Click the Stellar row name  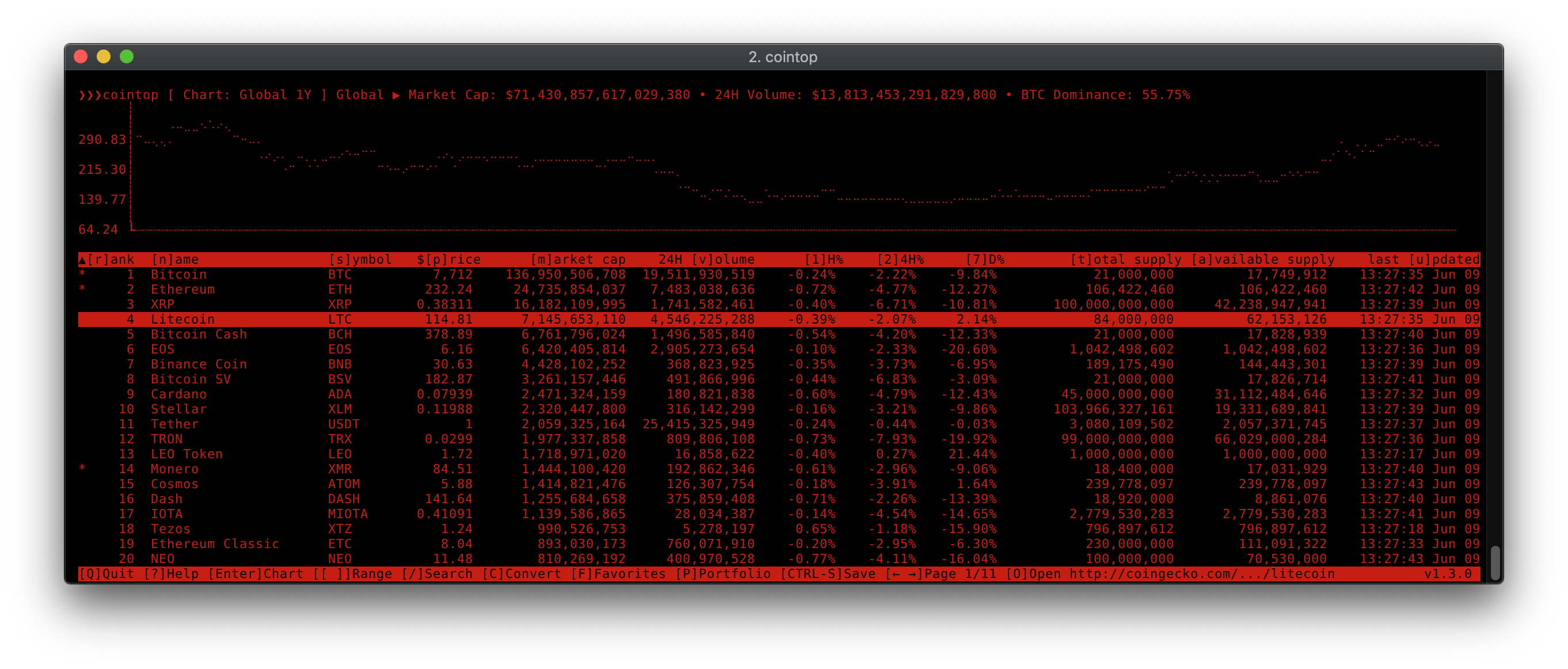(178, 409)
